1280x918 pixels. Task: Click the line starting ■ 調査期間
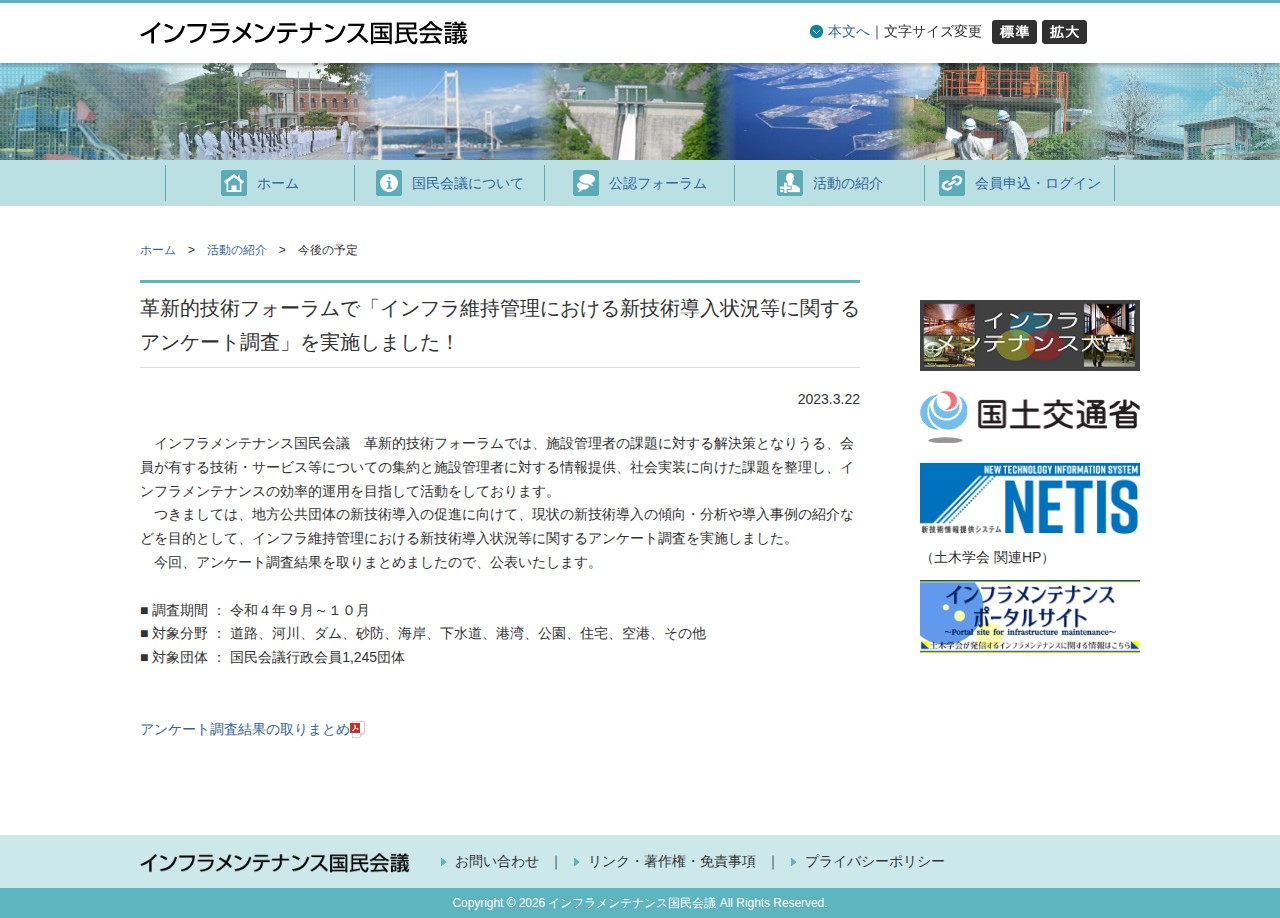click(255, 610)
